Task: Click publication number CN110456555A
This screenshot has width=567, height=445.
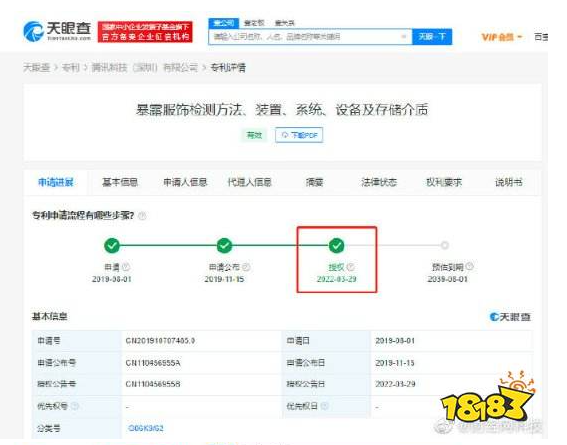Action: pyautogui.click(x=153, y=363)
